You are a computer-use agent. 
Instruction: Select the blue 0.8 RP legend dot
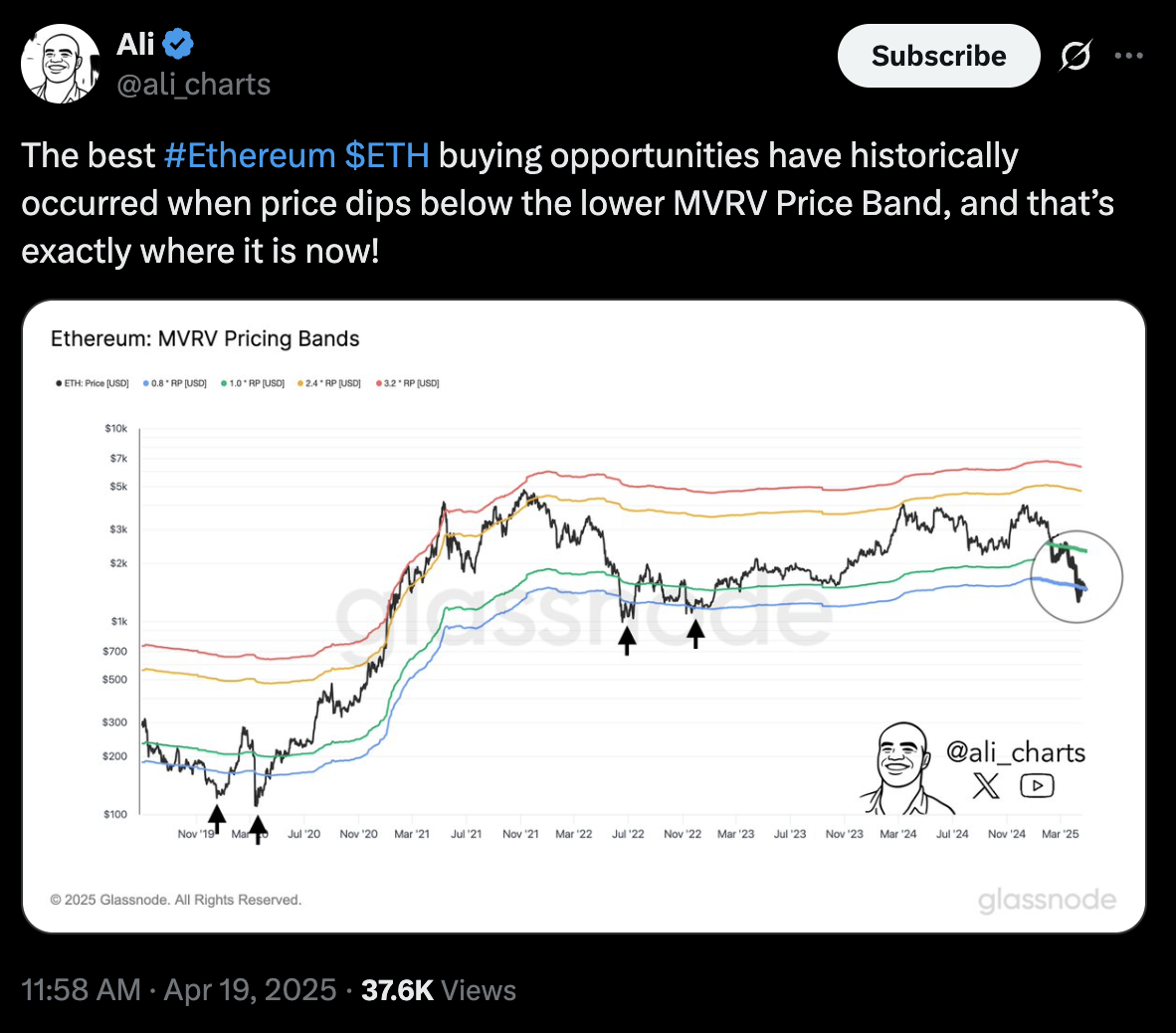(146, 382)
